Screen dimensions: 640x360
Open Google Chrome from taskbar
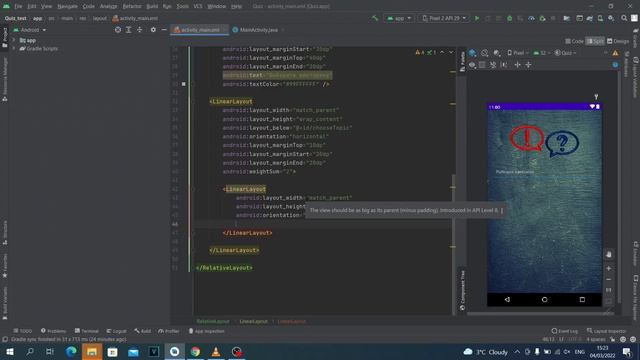click(195, 352)
